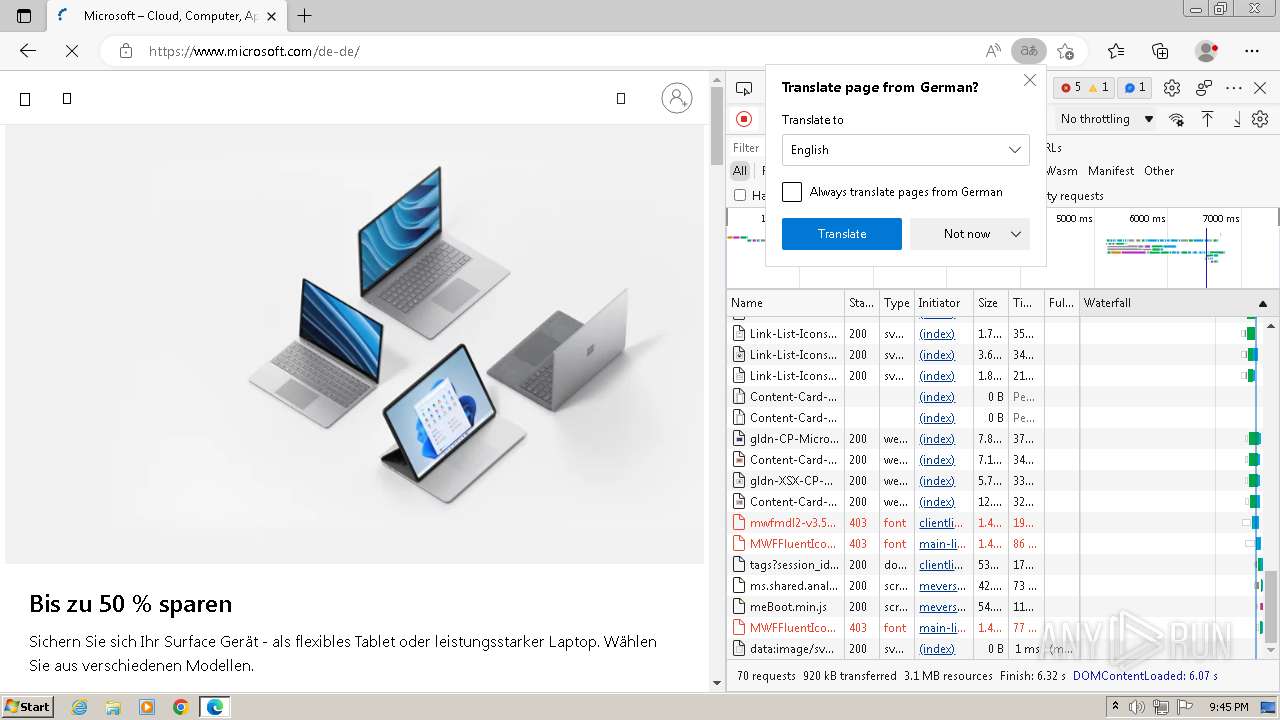Open the Translate to language dropdown
1280x720 pixels.
coord(905,150)
